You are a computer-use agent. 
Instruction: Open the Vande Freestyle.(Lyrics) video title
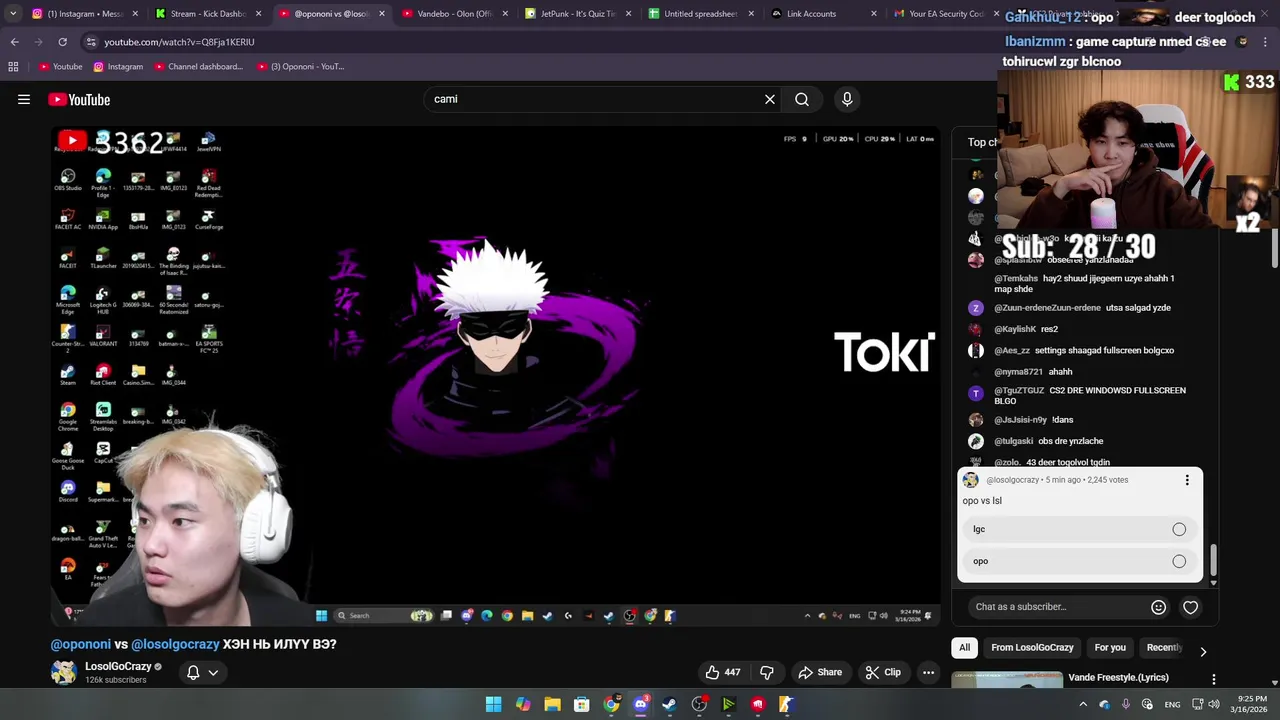click(1118, 677)
